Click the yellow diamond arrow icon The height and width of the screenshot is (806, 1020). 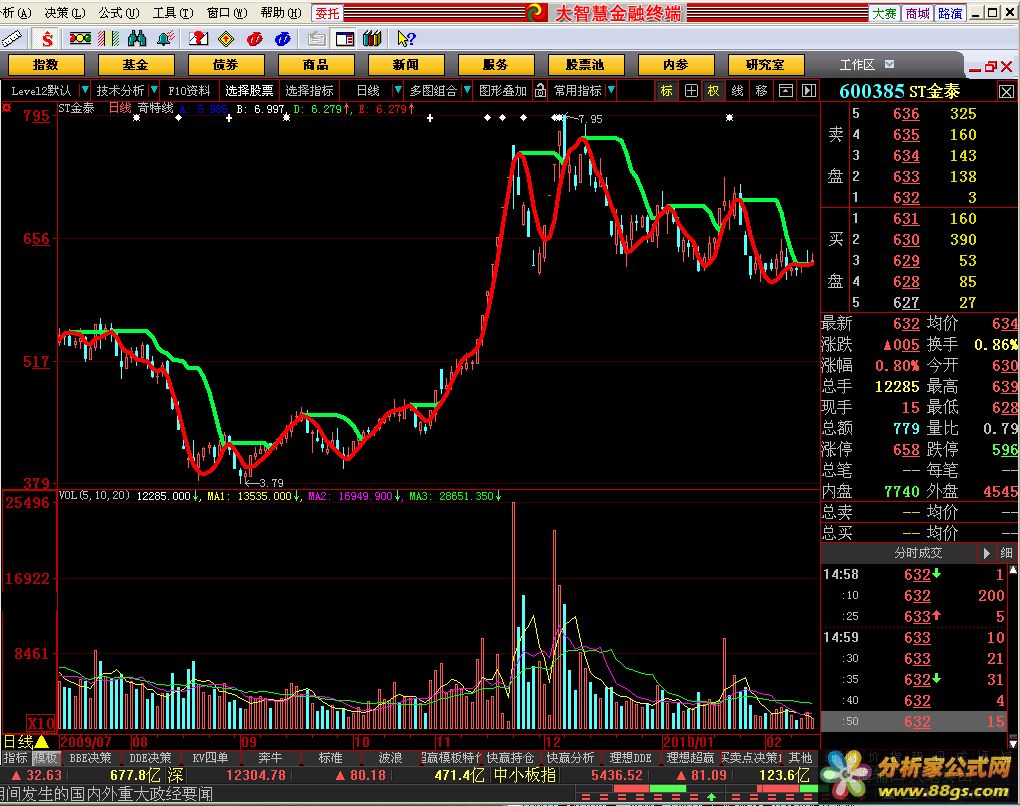coord(226,39)
